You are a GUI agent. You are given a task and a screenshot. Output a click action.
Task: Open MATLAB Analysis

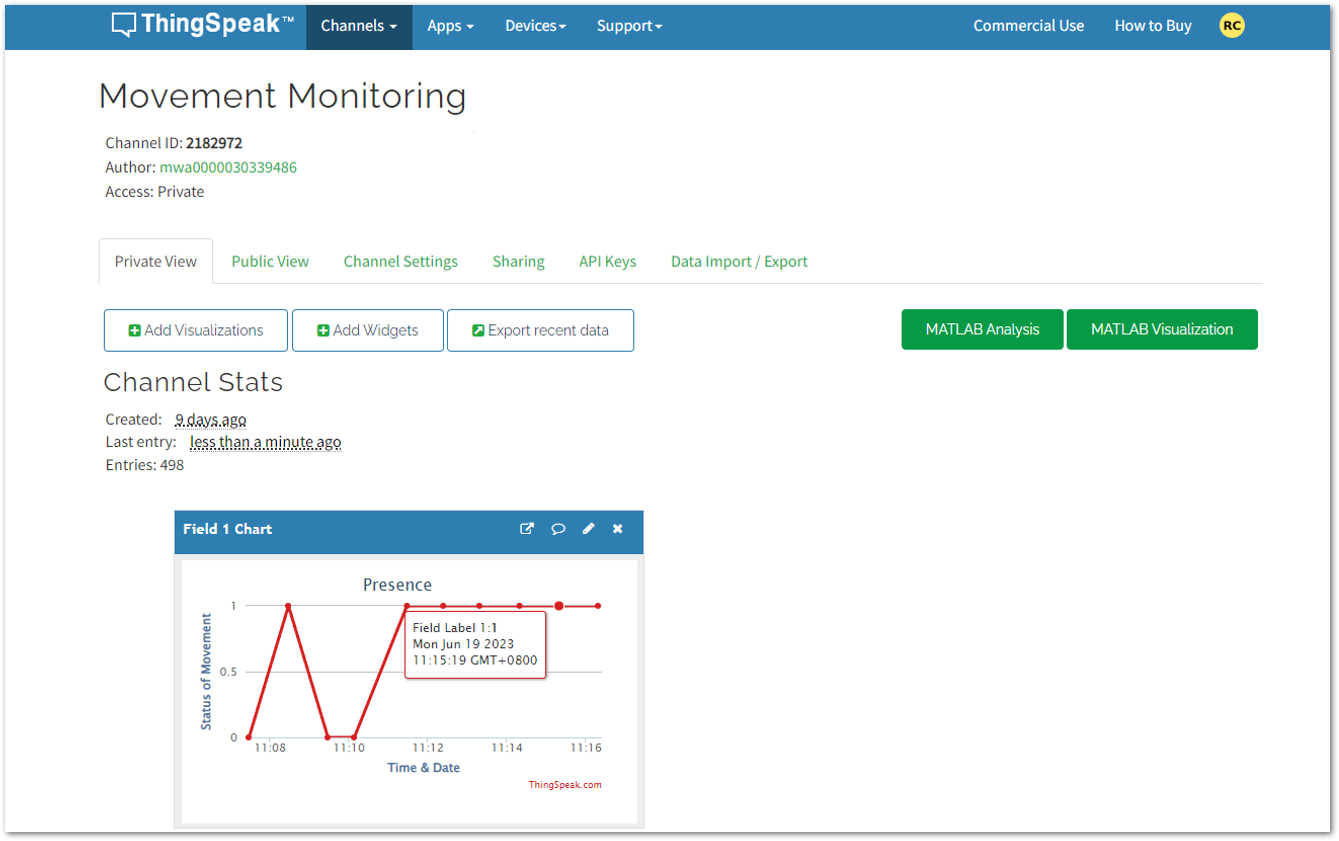click(982, 329)
